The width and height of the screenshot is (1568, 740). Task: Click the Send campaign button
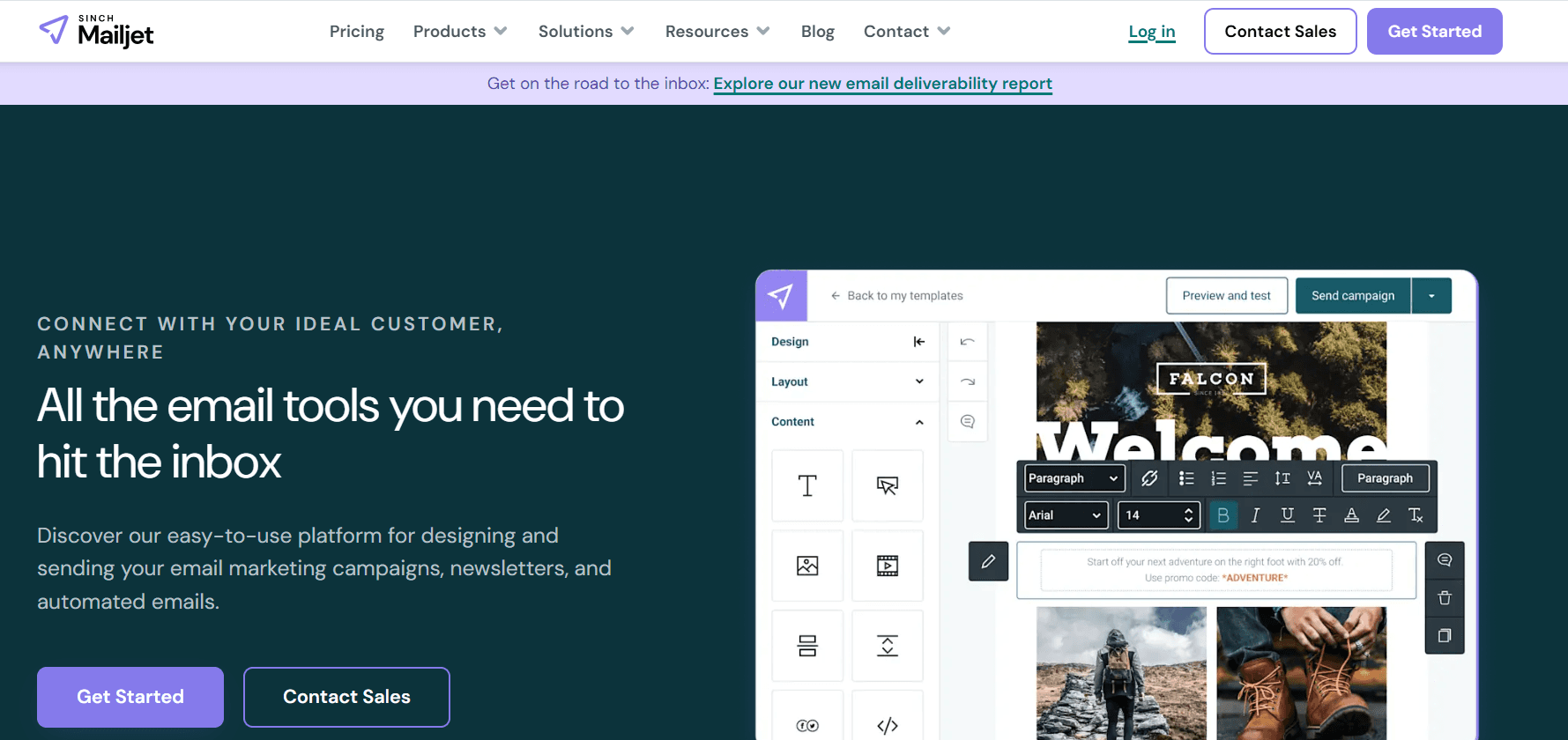[x=1353, y=296]
